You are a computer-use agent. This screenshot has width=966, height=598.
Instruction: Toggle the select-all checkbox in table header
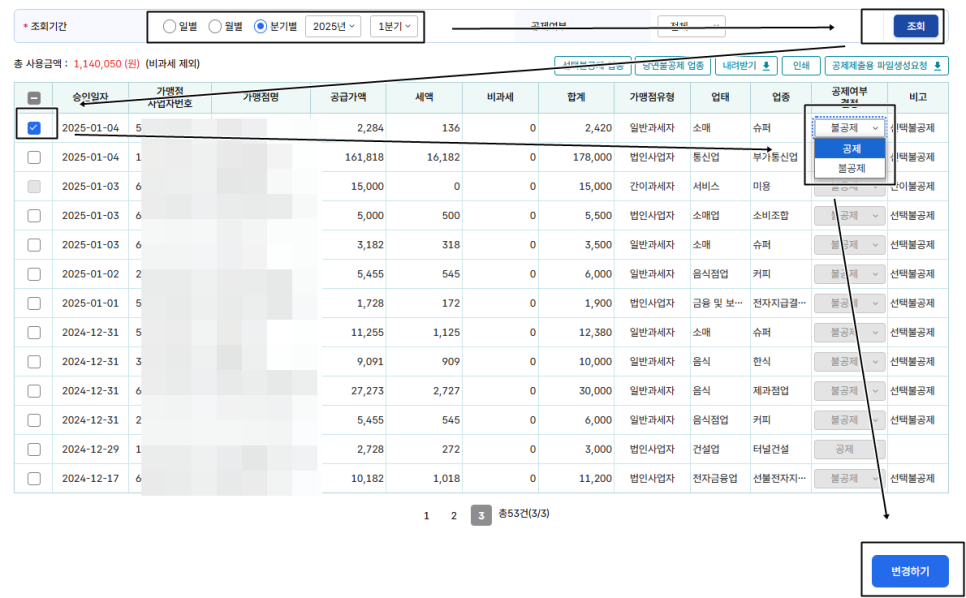[x=34, y=98]
